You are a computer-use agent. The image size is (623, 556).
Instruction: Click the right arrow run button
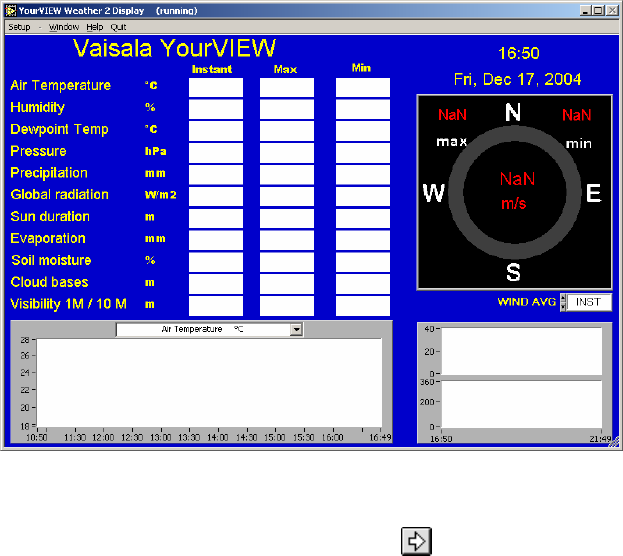[416, 541]
